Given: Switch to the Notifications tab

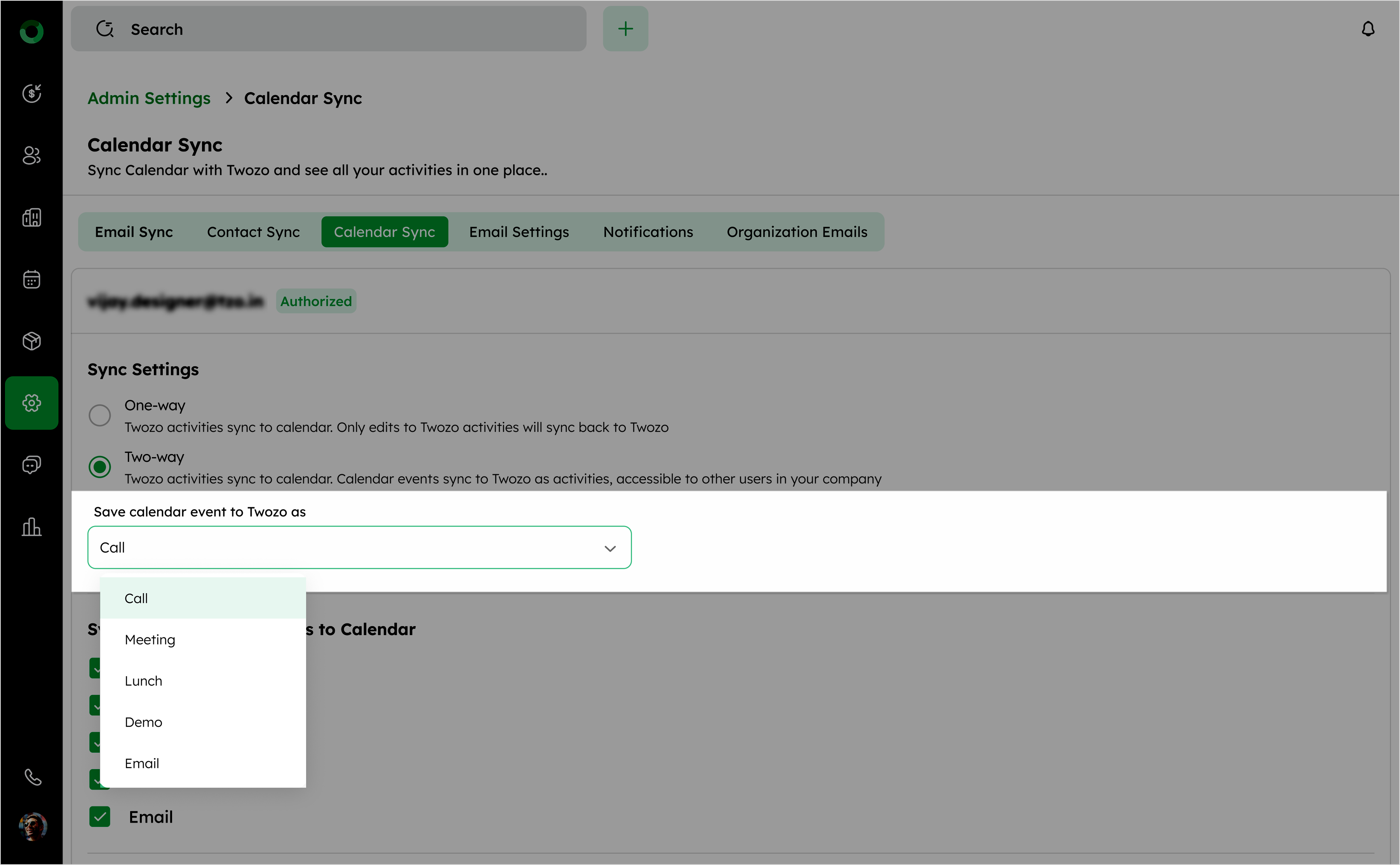Looking at the screenshot, I should tap(648, 232).
